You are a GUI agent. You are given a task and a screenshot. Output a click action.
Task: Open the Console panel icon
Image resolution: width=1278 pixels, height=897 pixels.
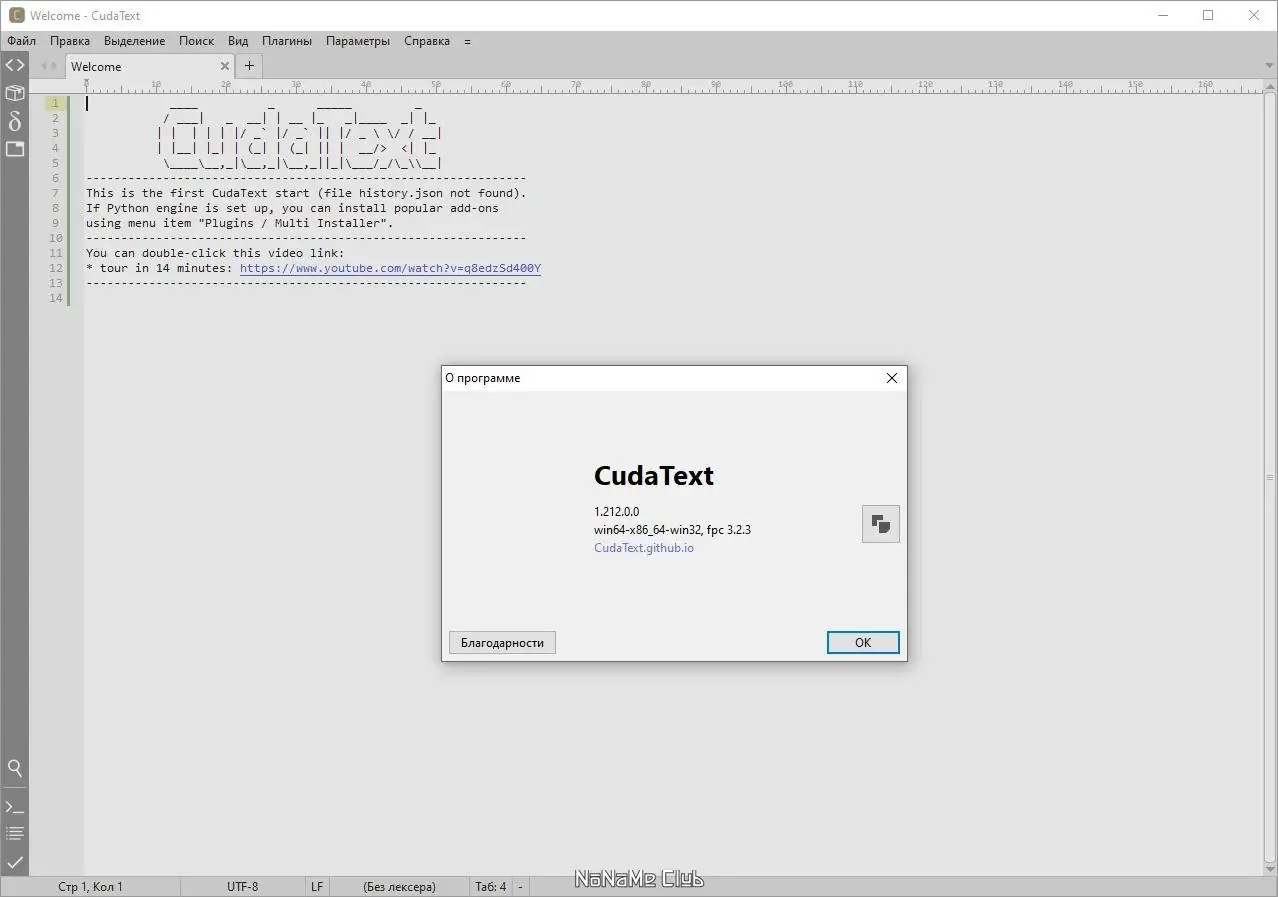(x=15, y=806)
